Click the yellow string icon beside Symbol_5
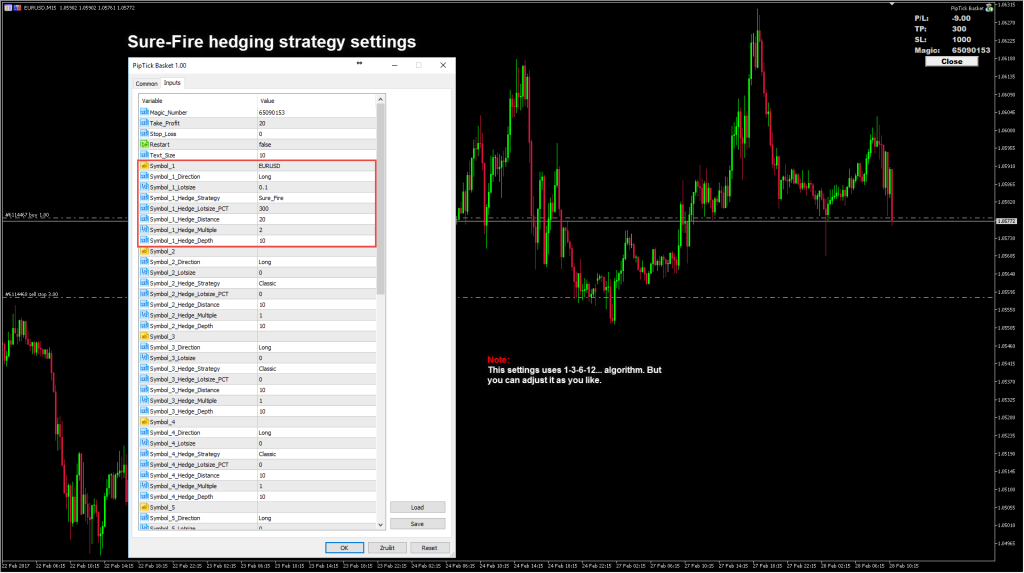 click(144, 507)
